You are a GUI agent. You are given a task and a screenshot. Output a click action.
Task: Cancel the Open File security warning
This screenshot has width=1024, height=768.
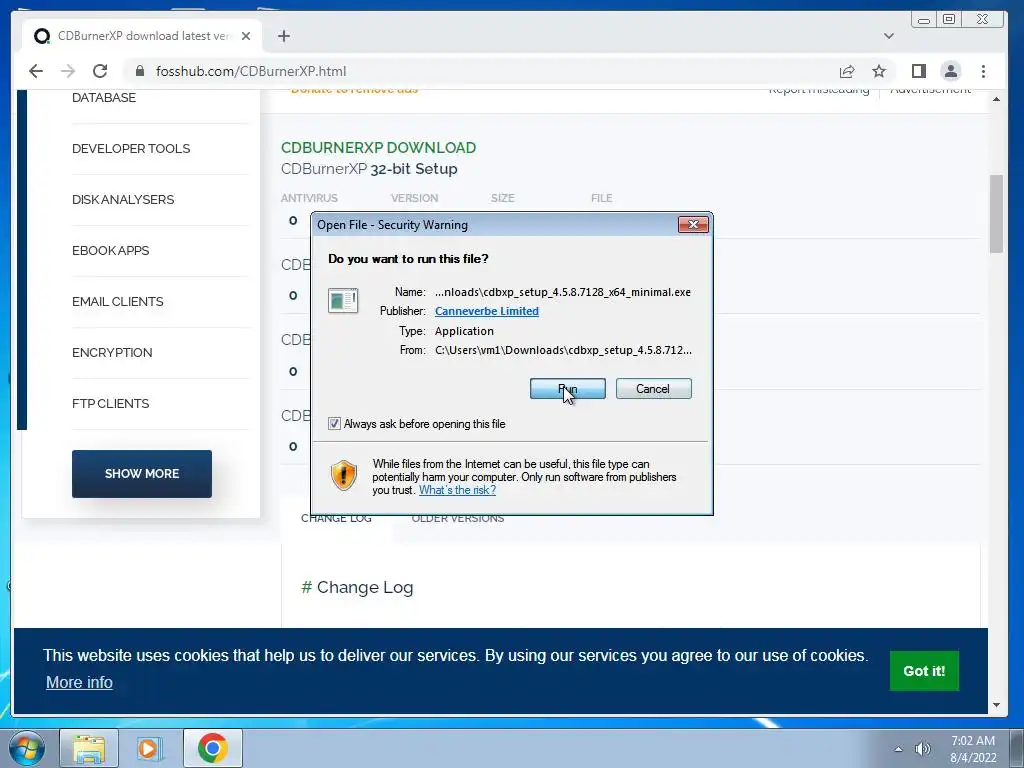click(x=653, y=389)
